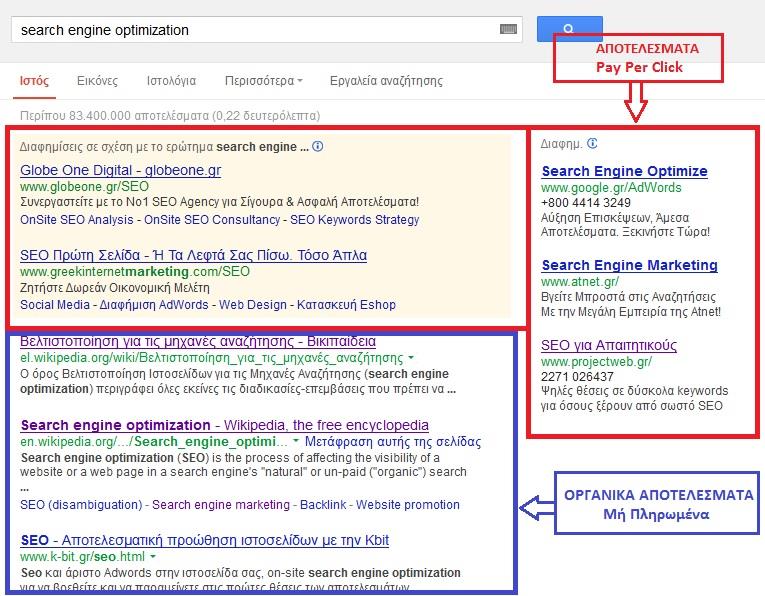The height and width of the screenshot is (596, 765).
Task: Click the www.projectweb.gr/ green URL
Action: [597, 361]
